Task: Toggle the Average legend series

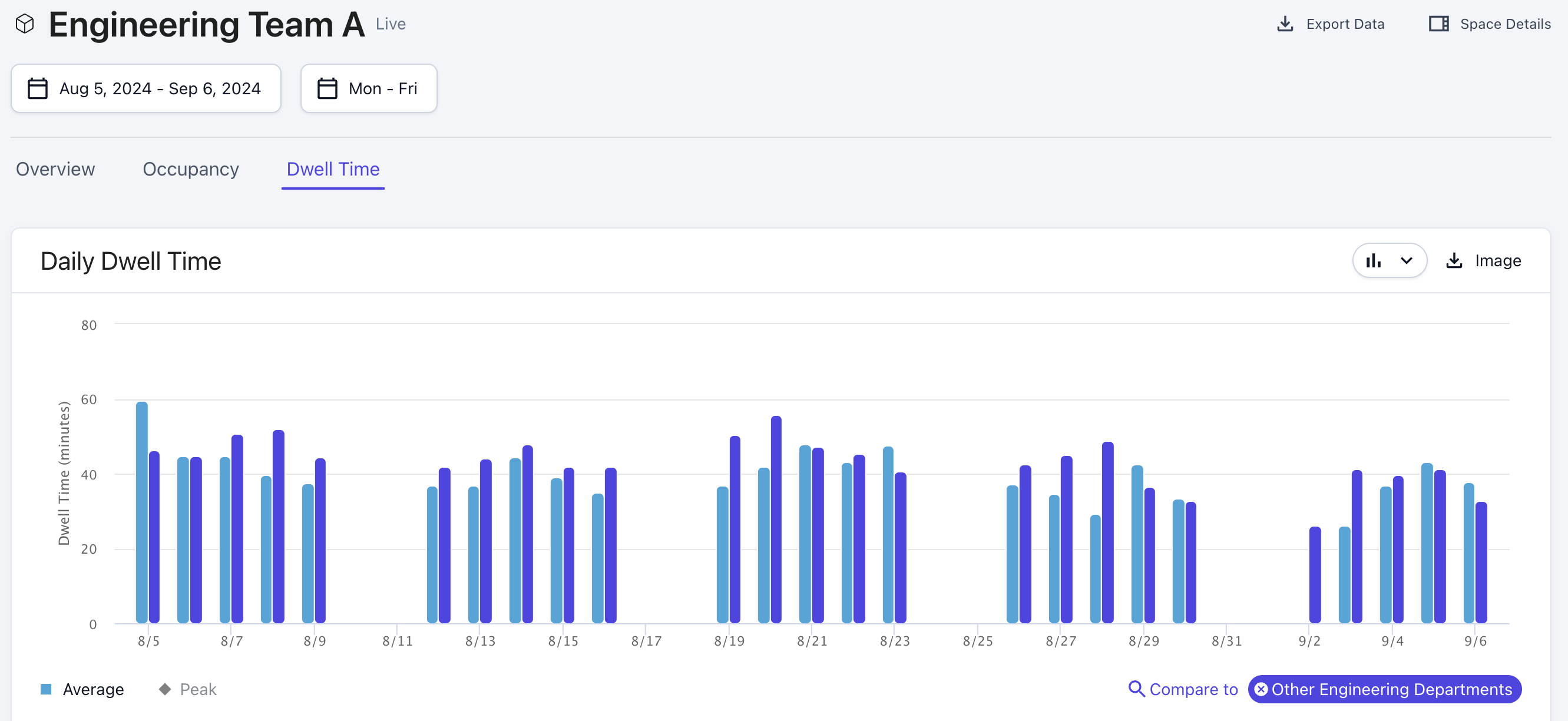Action: tap(93, 689)
